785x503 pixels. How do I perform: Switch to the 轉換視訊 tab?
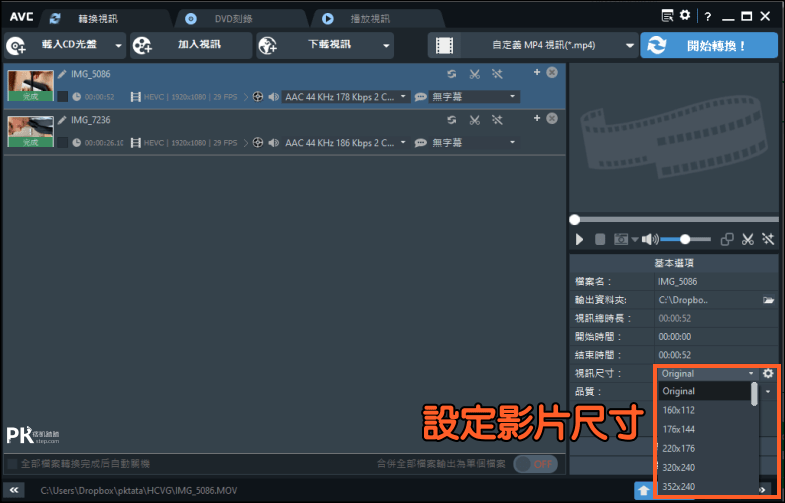point(98,19)
